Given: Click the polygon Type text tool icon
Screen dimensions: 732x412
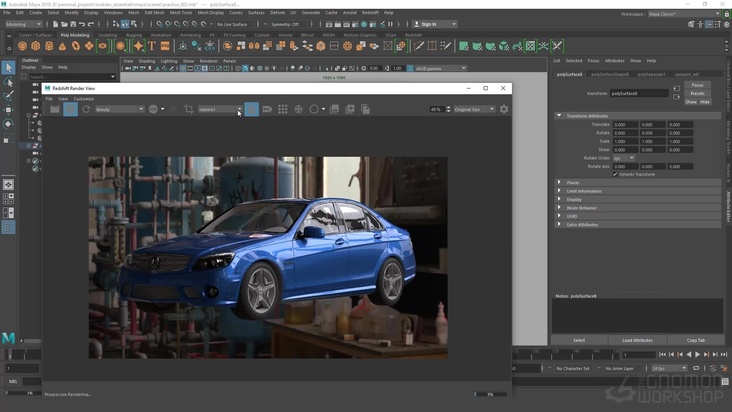Looking at the screenshot, I should click(152, 46).
